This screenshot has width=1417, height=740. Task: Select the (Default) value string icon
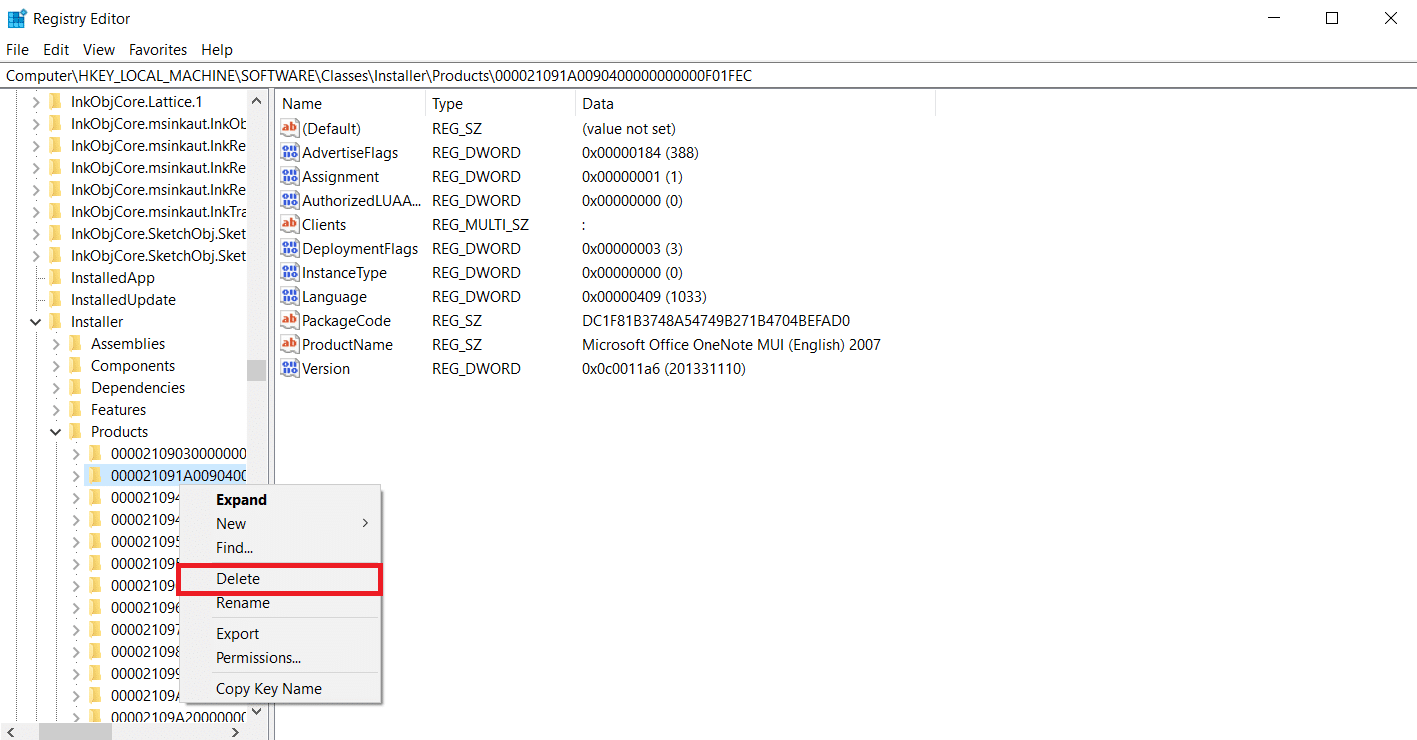point(290,128)
